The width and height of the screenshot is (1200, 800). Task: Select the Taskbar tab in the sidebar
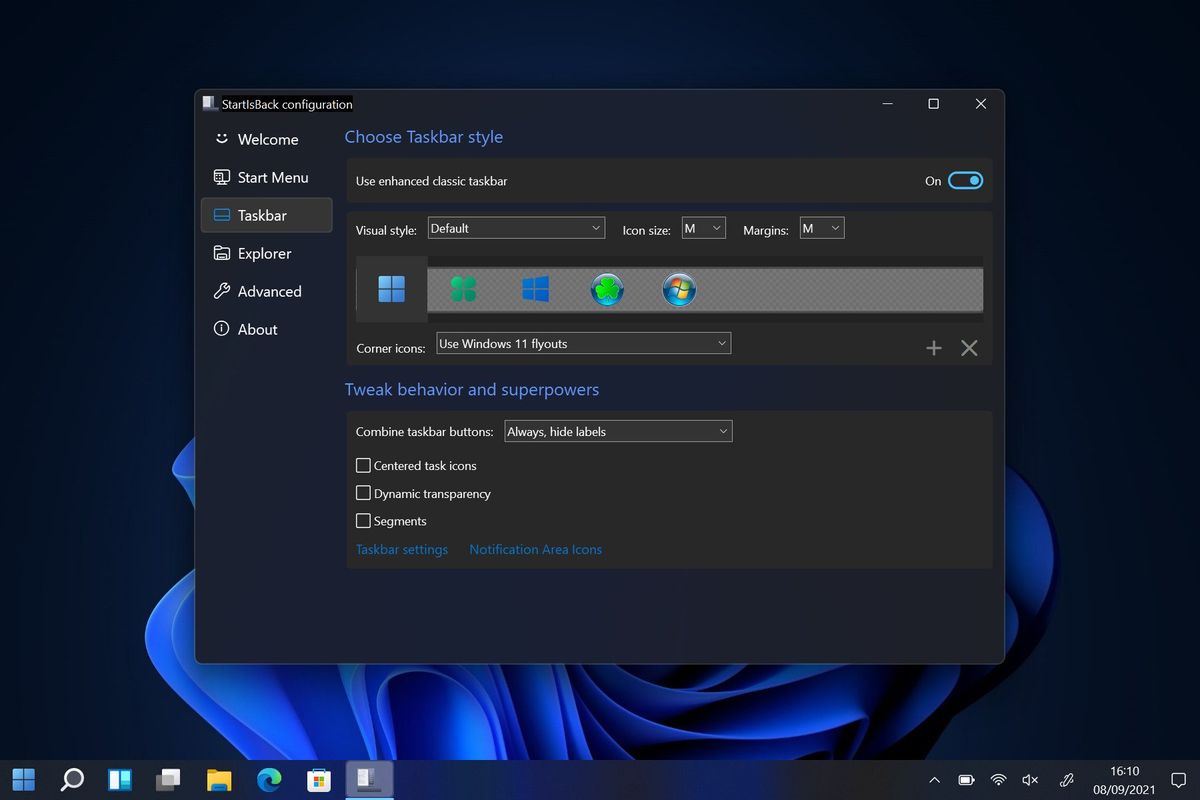tap(260, 215)
